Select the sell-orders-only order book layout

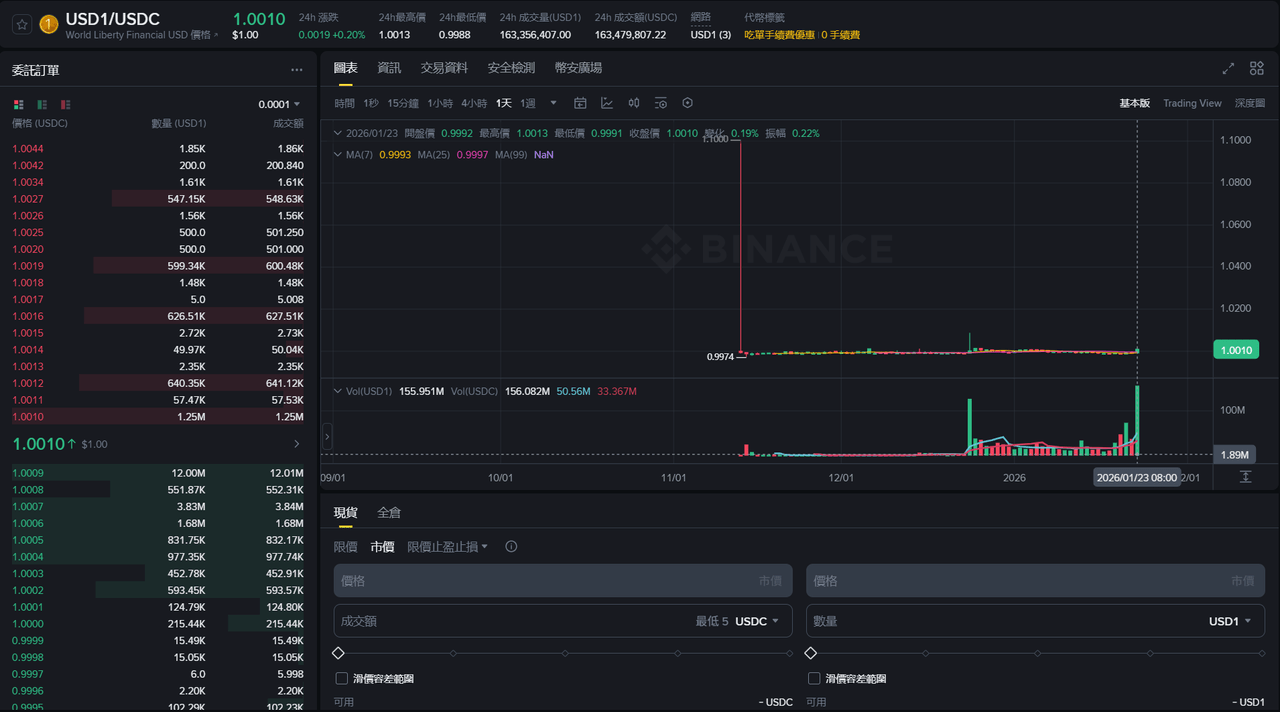click(x=64, y=104)
